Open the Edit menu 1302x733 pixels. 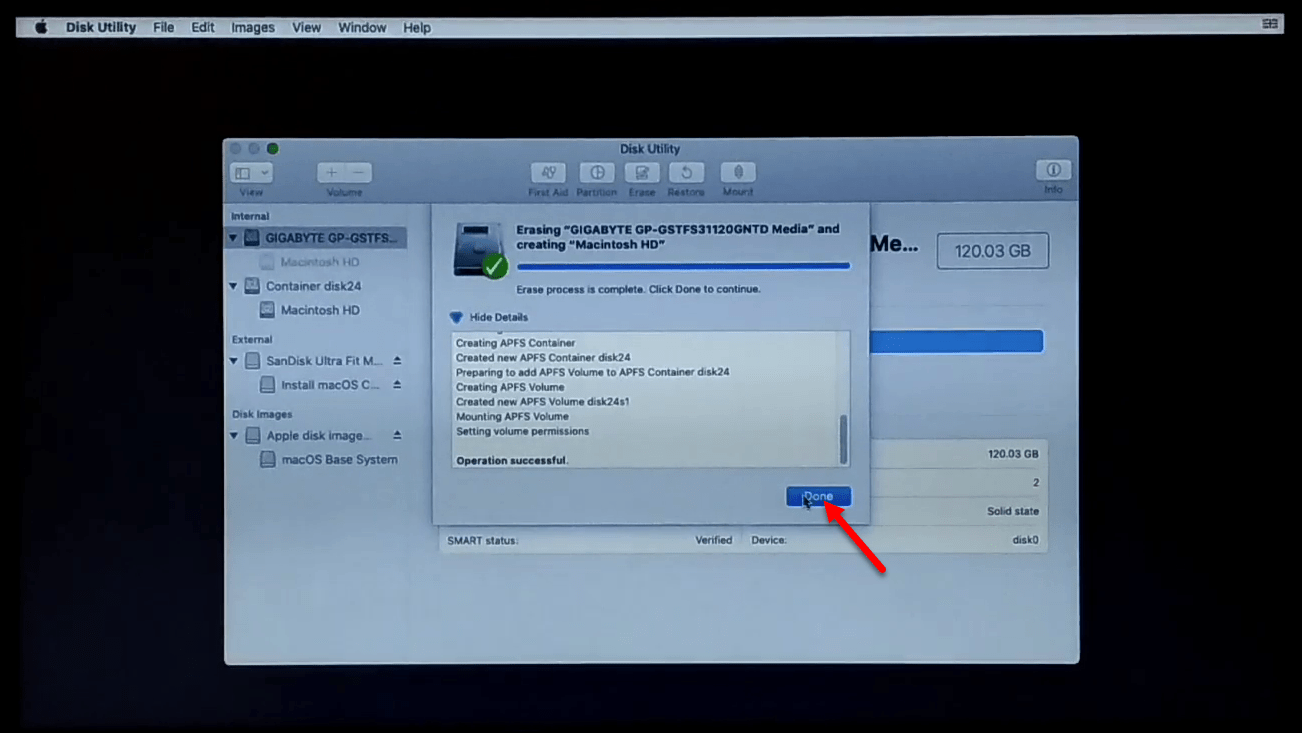coord(203,27)
